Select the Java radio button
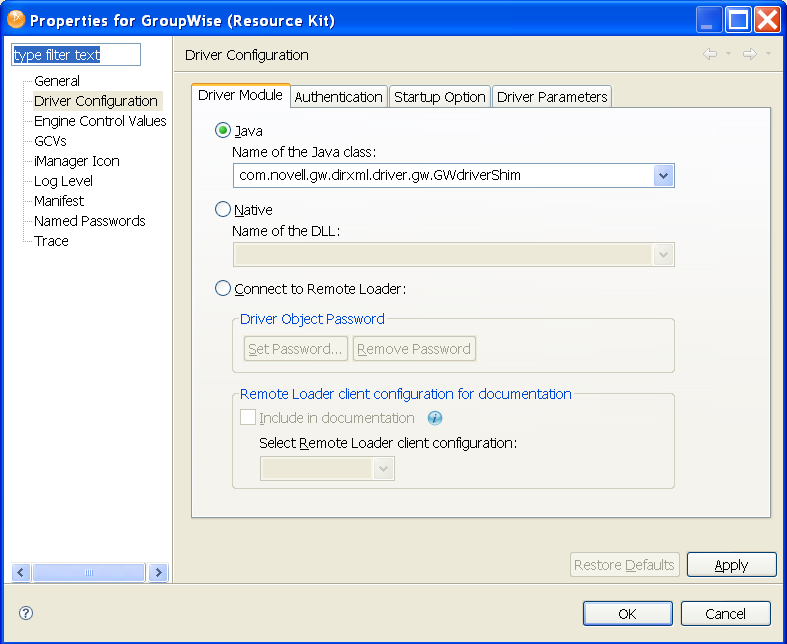The width and height of the screenshot is (787, 644). (x=223, y=130)
